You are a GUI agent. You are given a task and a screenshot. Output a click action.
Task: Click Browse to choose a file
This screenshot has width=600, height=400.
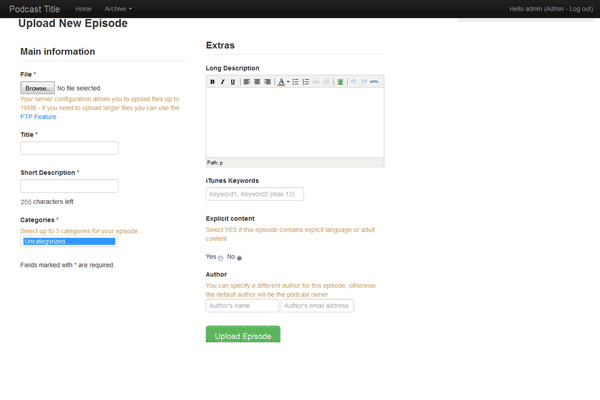[x=37, y=88]
